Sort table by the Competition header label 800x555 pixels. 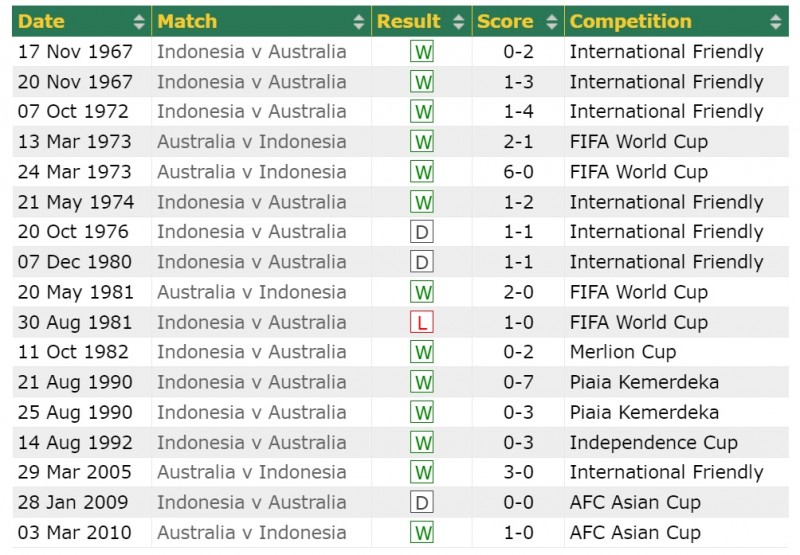630,21
